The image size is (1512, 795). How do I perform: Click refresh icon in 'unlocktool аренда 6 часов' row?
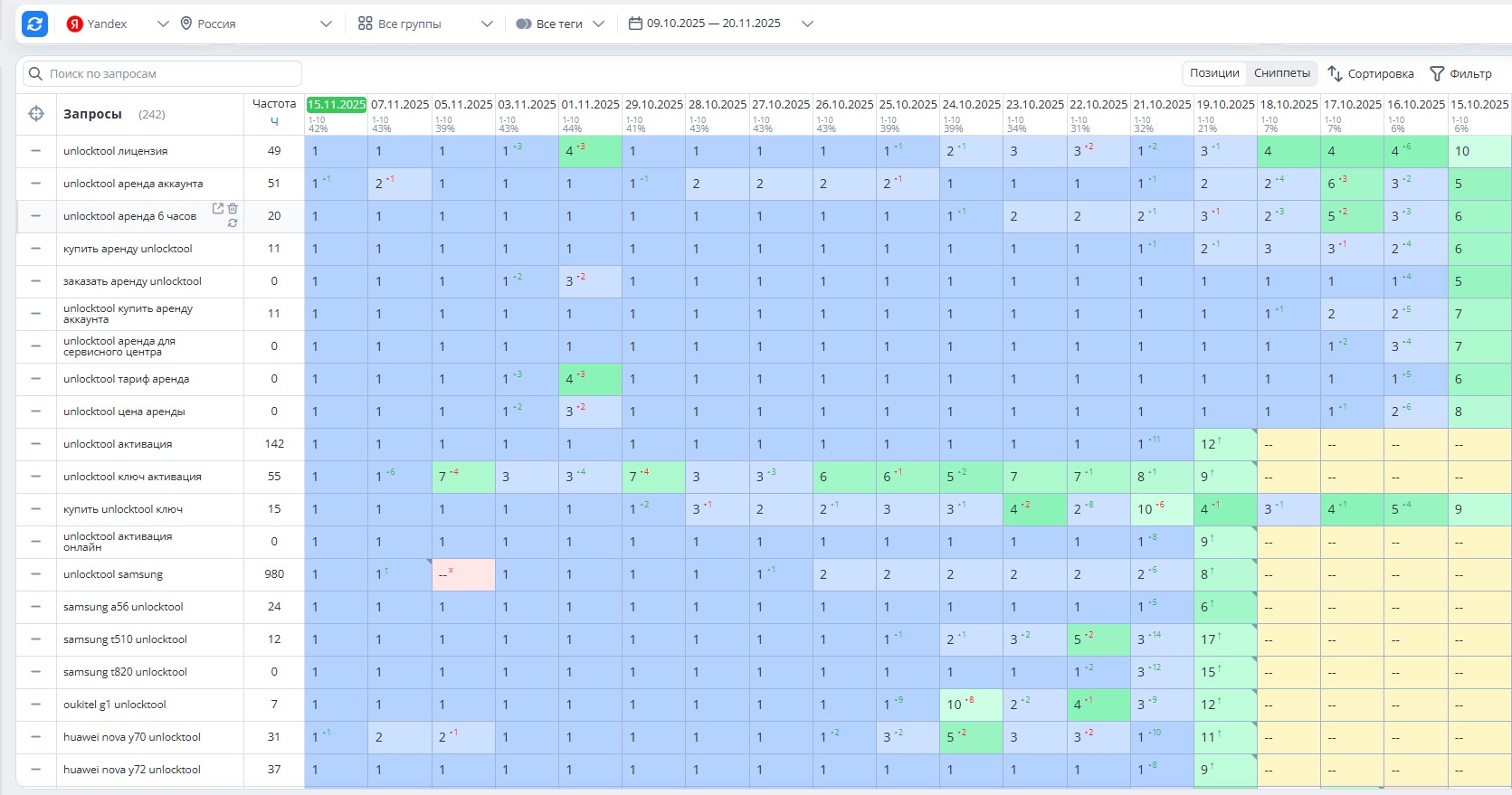[x=233, y=222]
